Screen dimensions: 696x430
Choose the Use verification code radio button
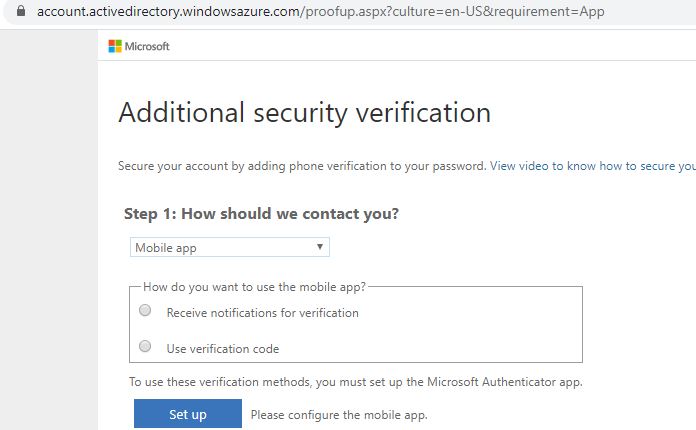pyautogui.click(x=145, y=347)
